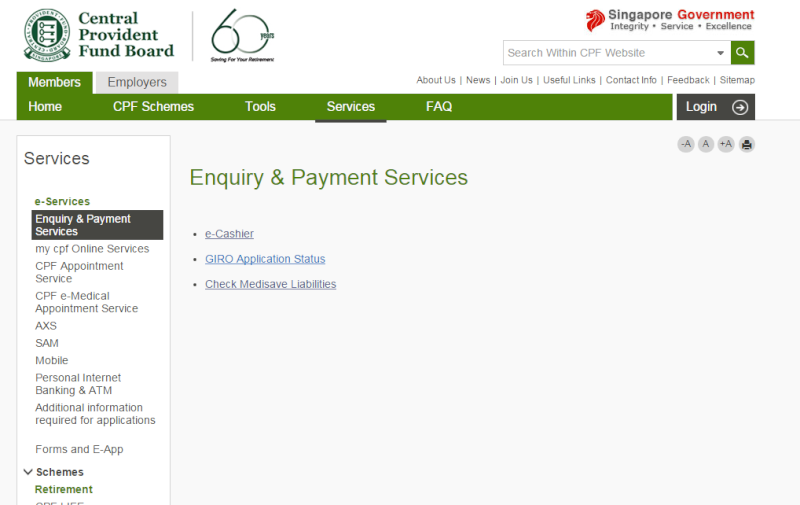Click the 60 years anniversary logo
This screenshot has height=505, width=800.
(242, 35)
